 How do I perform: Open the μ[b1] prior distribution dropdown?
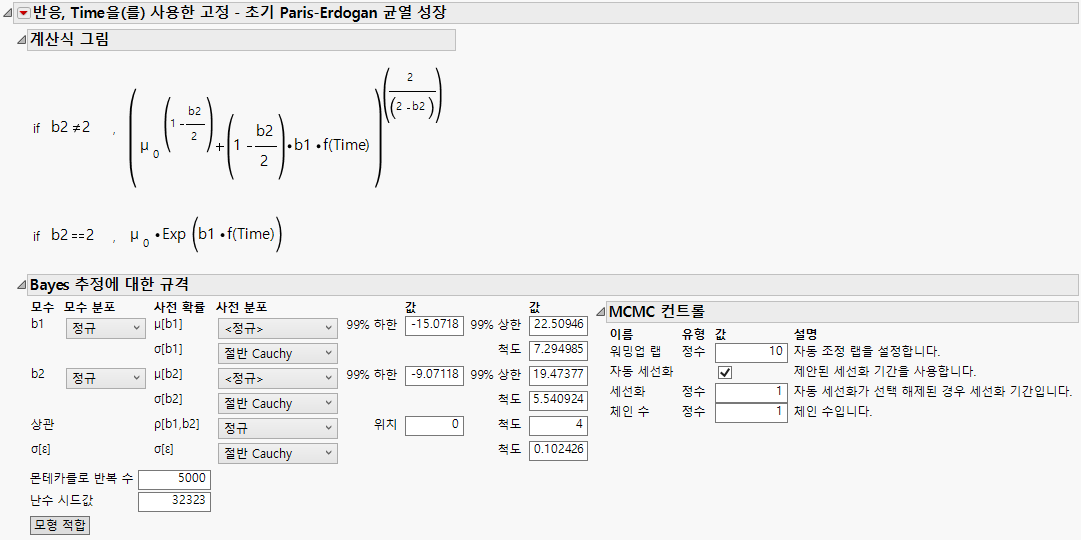277,328
